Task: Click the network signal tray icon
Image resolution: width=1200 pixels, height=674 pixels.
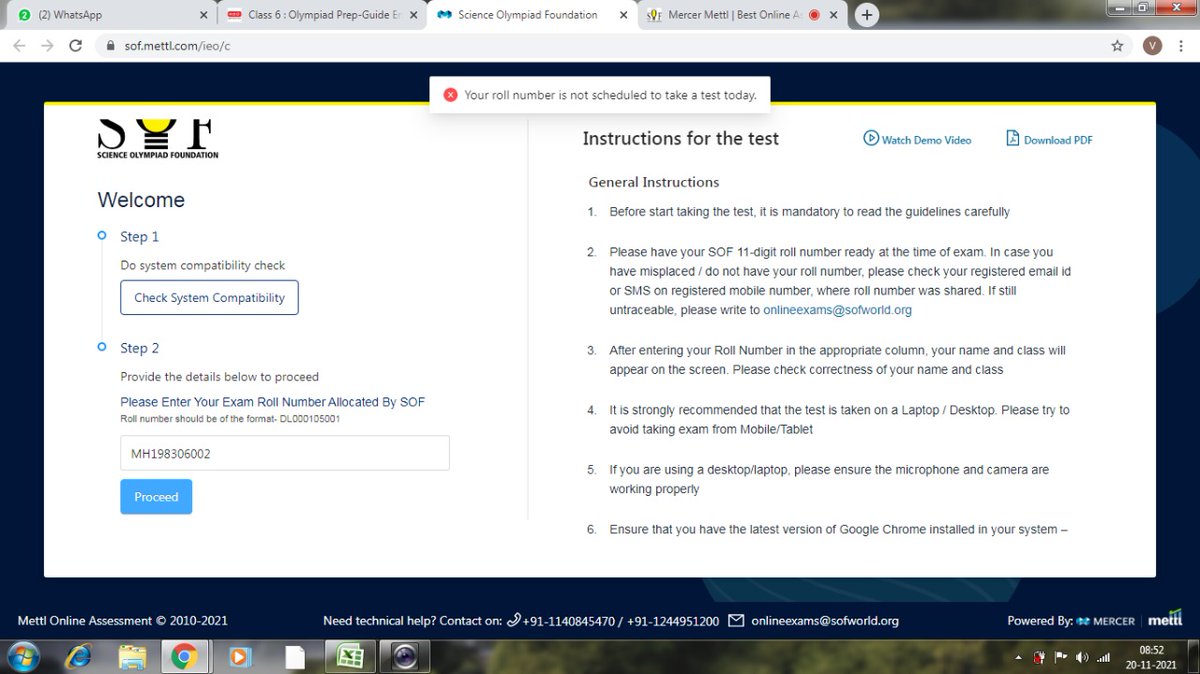Action: point(1104,657)
